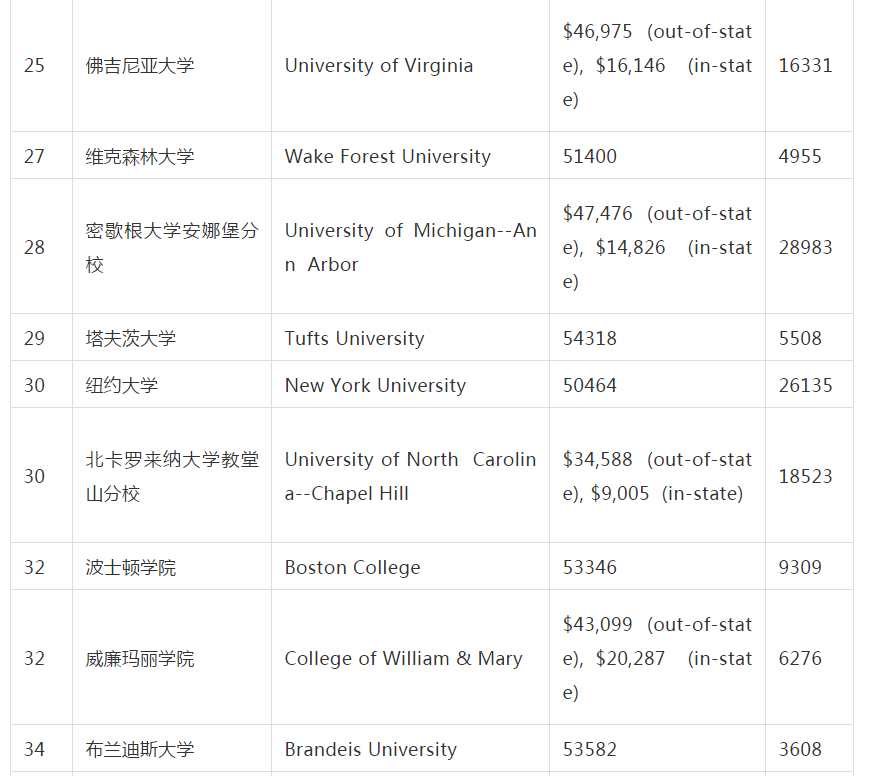The image size is (871, 776).
Task: Click the University of Virginia cell
Action: click(379, 66)
